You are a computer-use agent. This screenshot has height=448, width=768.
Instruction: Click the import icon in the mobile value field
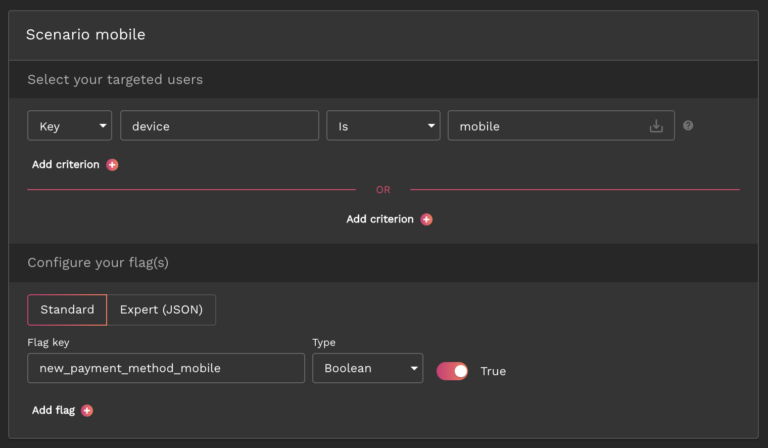coord(656,126)
